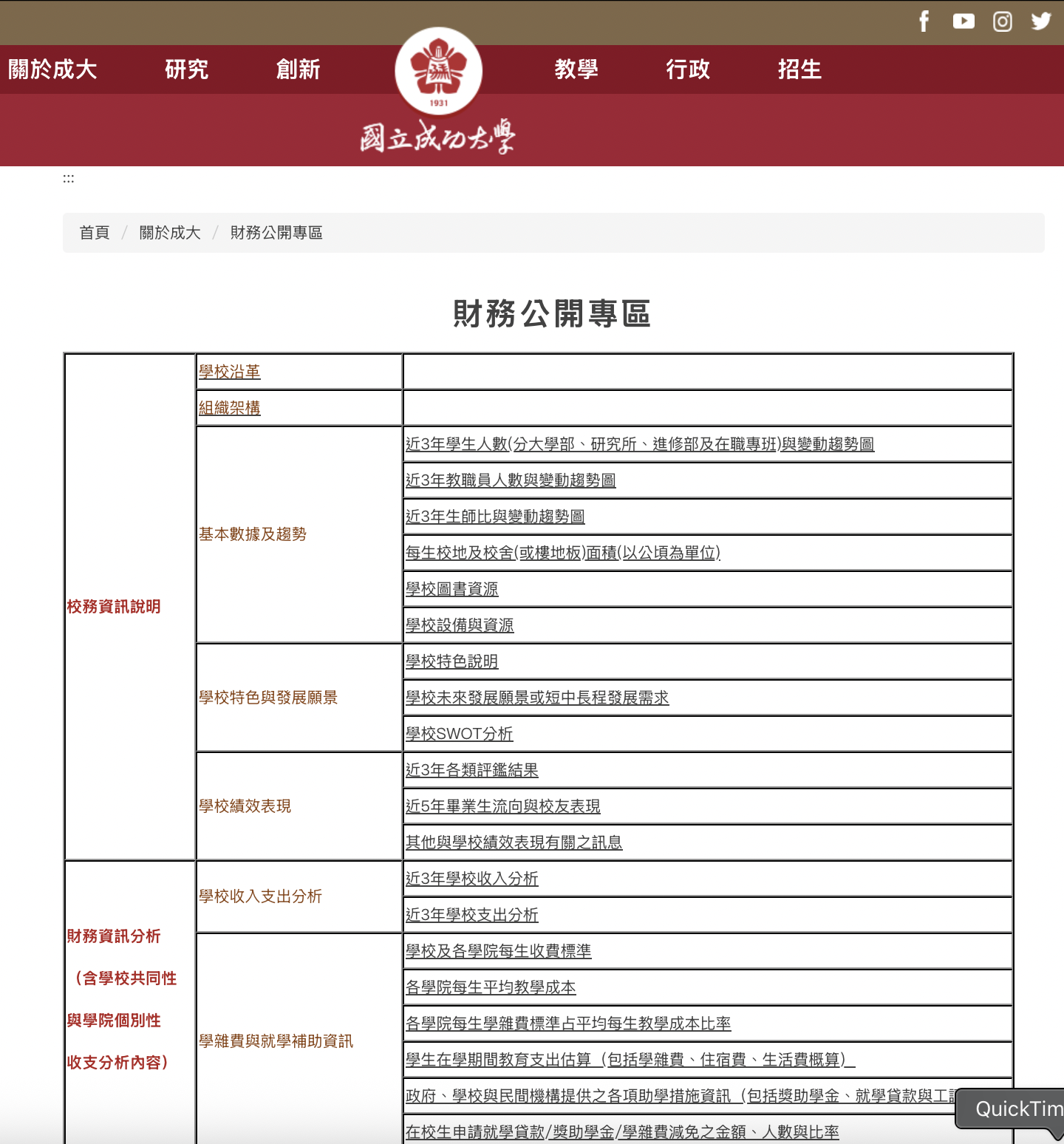1064x1144 pixels.
Task: Open the 學校沿革 link
Action: point(230,372)
